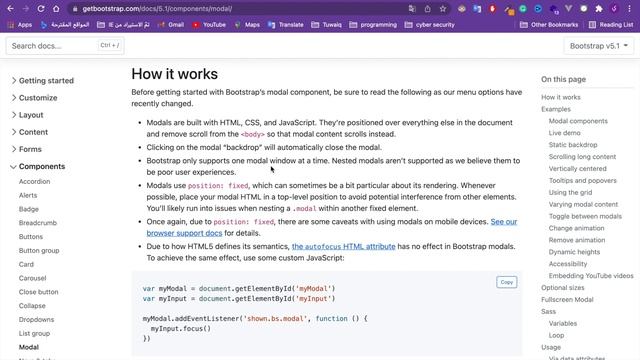Screen dimensions: 640x360
Task: Jump to Live demo section
Action: [x=564, y=133]
